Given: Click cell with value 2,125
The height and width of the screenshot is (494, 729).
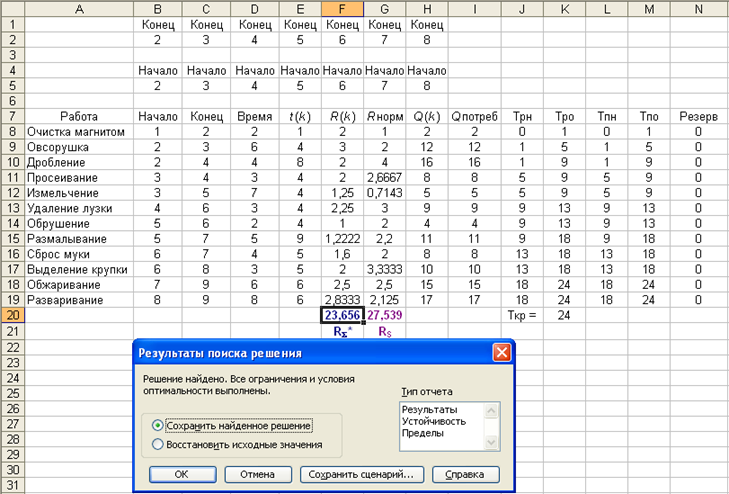Looking at the screenshot, I should tap(384, 300).
